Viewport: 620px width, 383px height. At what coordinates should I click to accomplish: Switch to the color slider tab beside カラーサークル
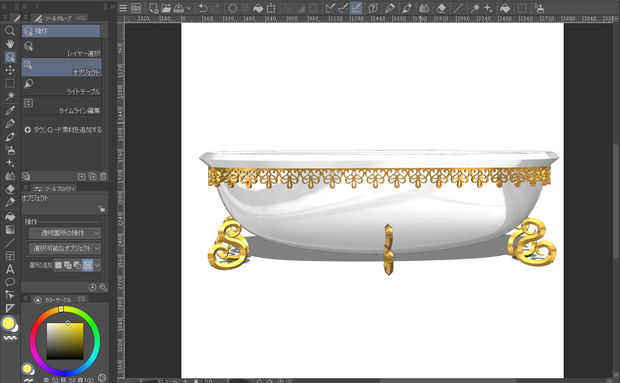(x=81, y=299)
